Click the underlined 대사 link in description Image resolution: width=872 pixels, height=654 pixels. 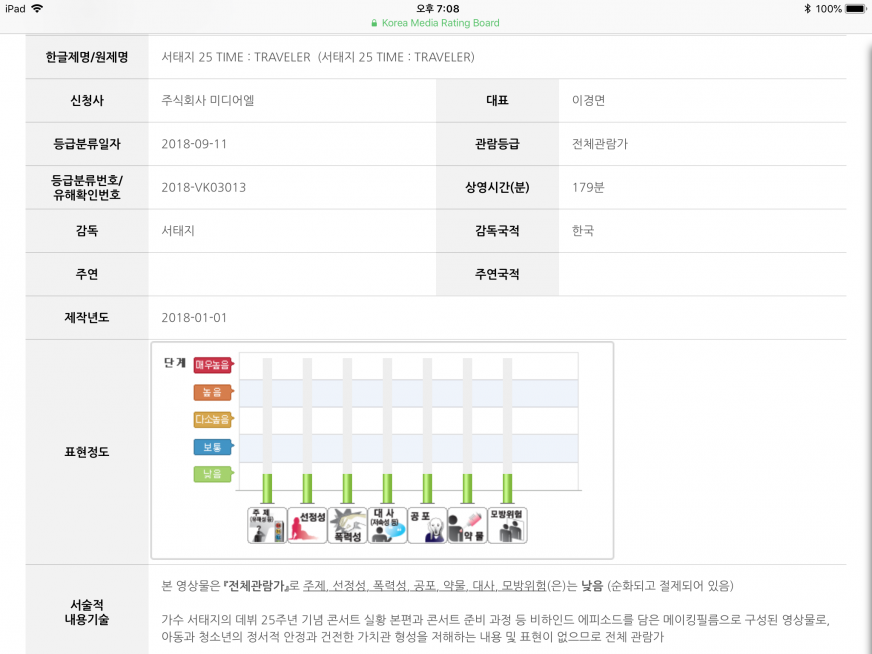[484, 586]
